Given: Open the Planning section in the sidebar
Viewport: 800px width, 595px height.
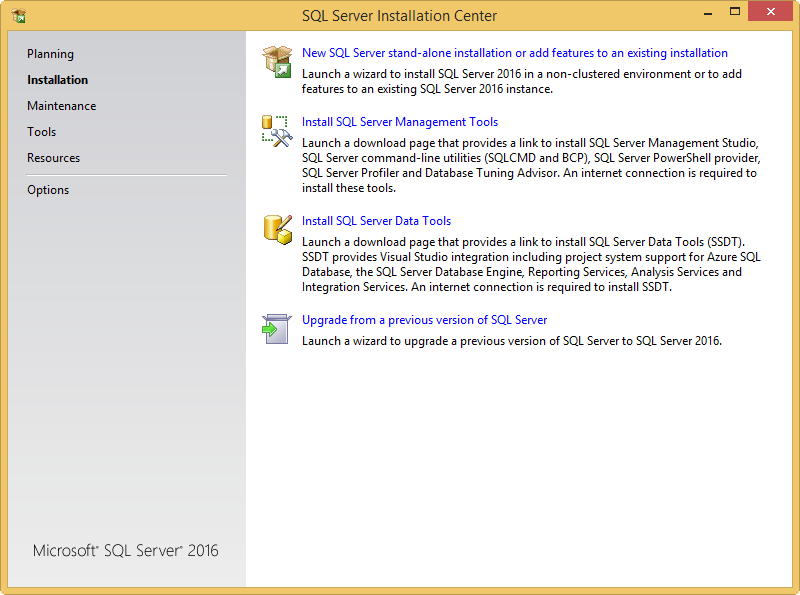Looking at the screenshot, I should pos(50,54).
